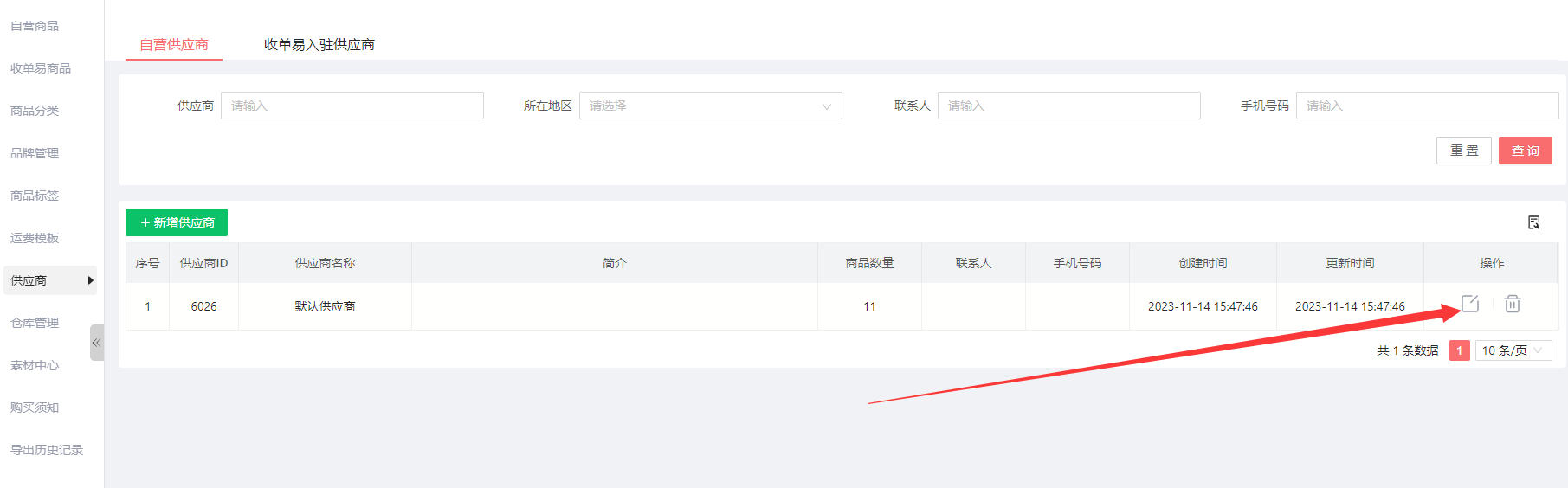
Task: Click the delete trash icon in row
Action: pos(1512,304)
